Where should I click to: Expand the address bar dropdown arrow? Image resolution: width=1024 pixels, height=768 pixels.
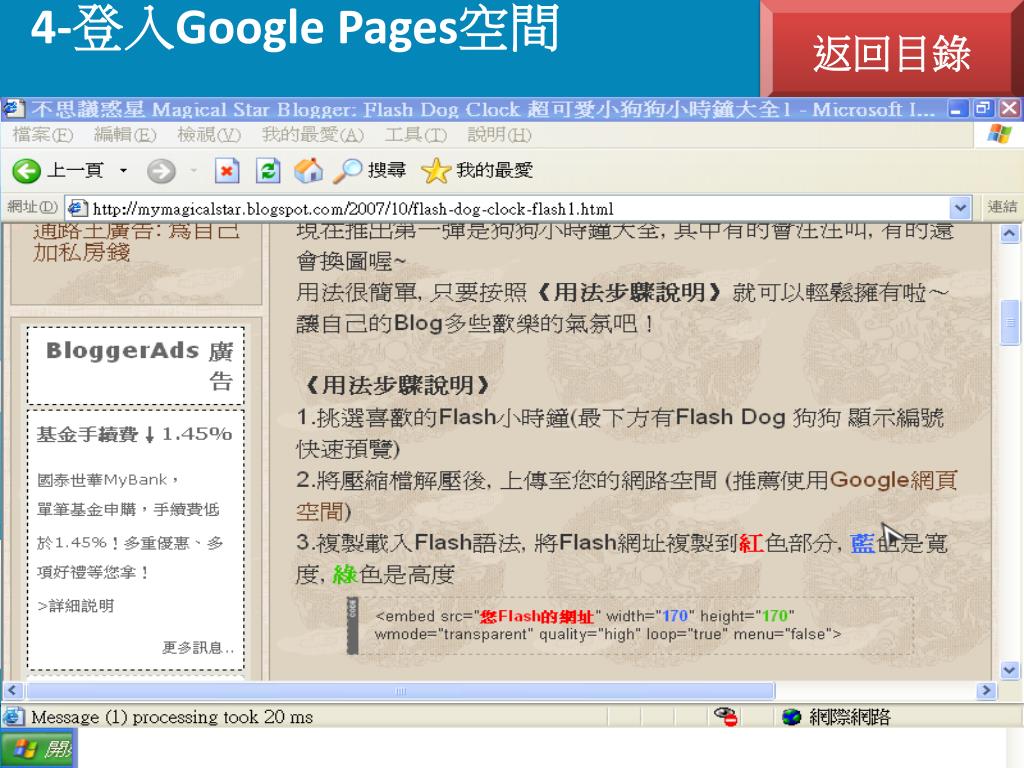click(959, 209)
